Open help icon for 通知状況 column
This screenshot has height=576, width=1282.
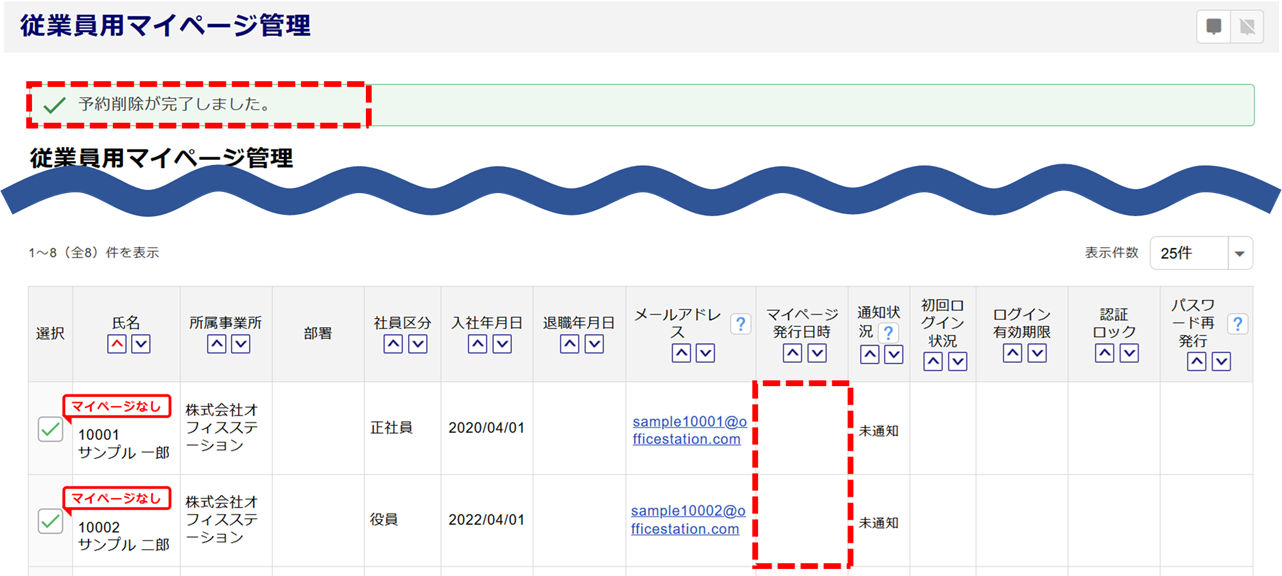[x=887, y=332]
